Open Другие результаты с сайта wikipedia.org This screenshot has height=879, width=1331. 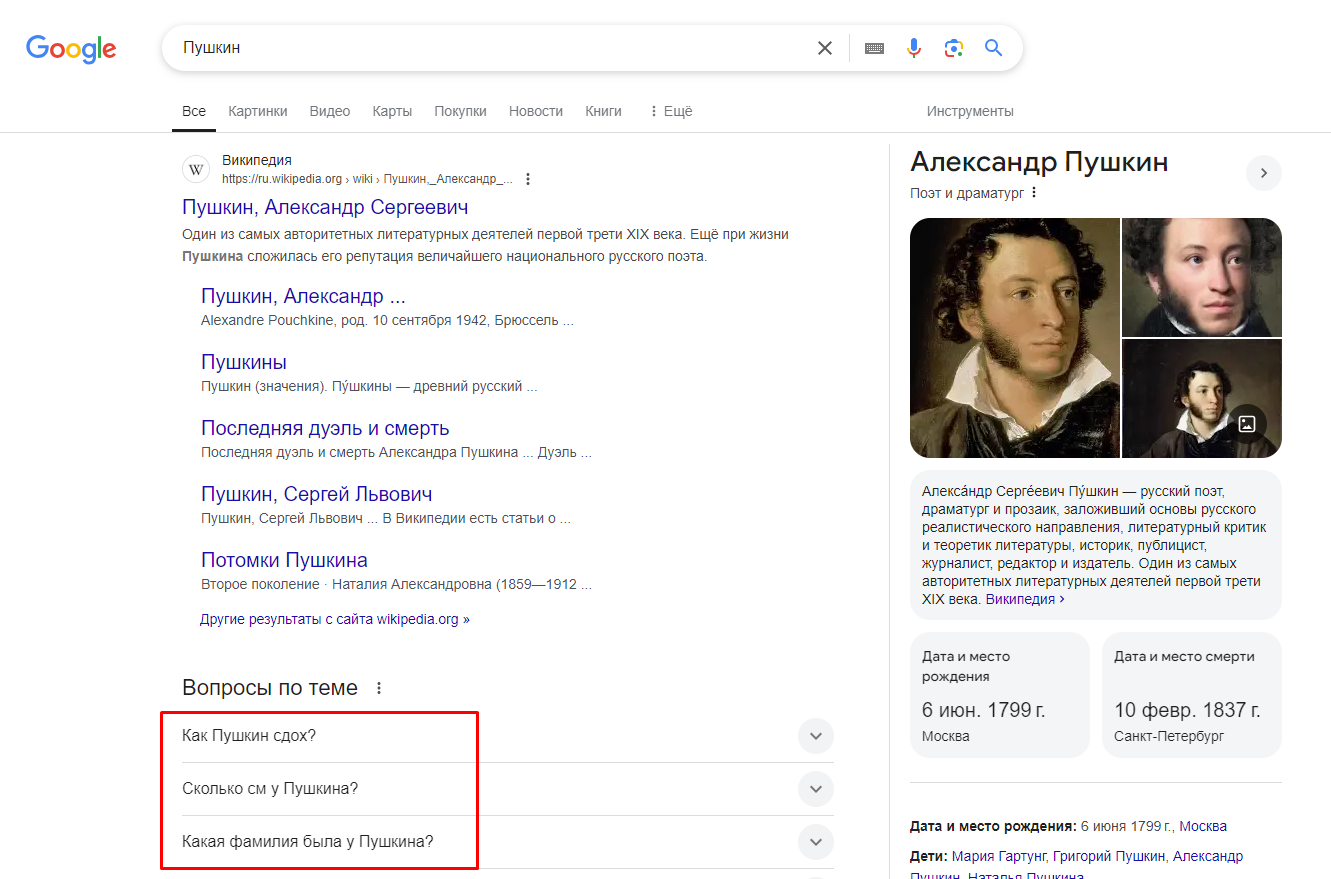(x=335, y=619)
